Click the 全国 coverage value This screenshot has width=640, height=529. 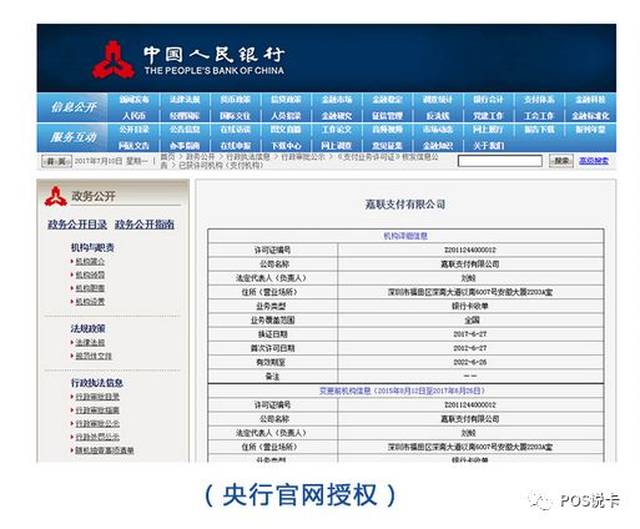click(472, 320)
